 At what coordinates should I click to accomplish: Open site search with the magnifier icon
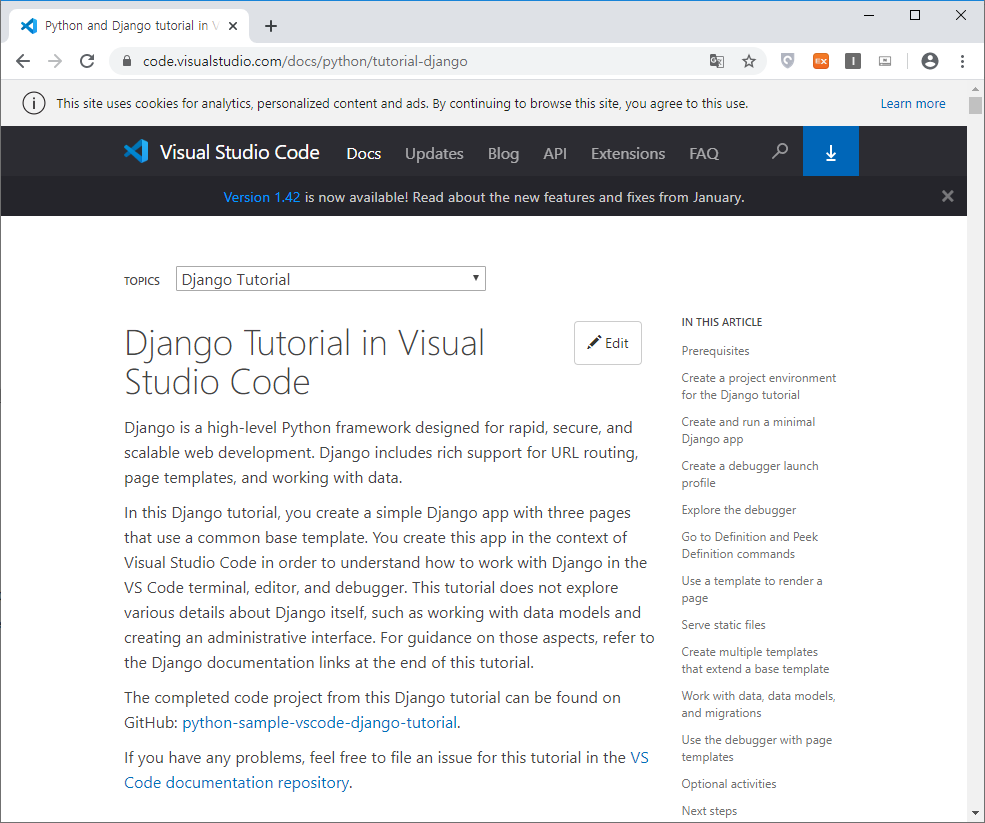[x=780, y=151]
